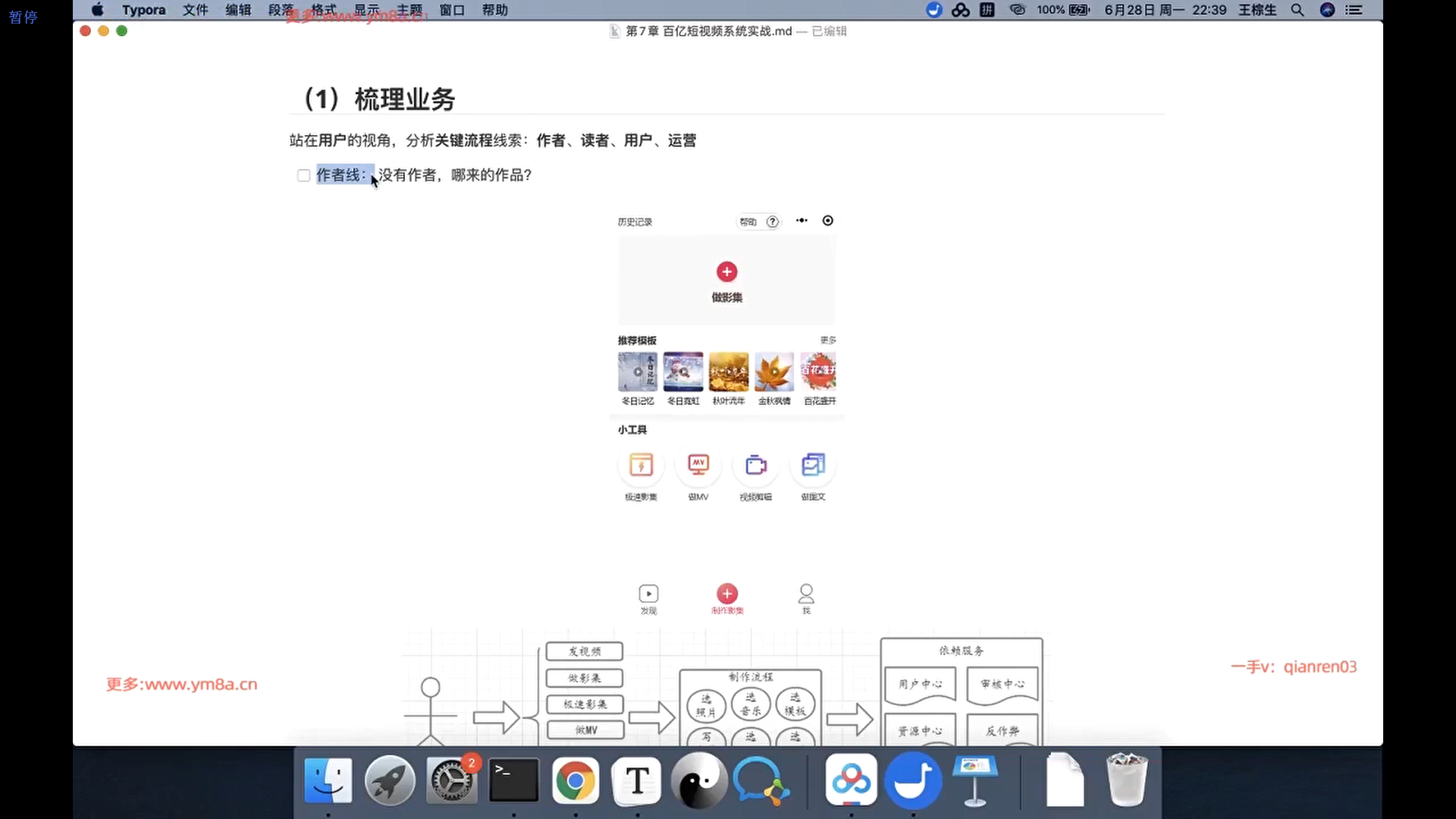Open the 段落 menu
This screenshot has width=1456, height=819.
pyautogui.click(x=281, y=10)
